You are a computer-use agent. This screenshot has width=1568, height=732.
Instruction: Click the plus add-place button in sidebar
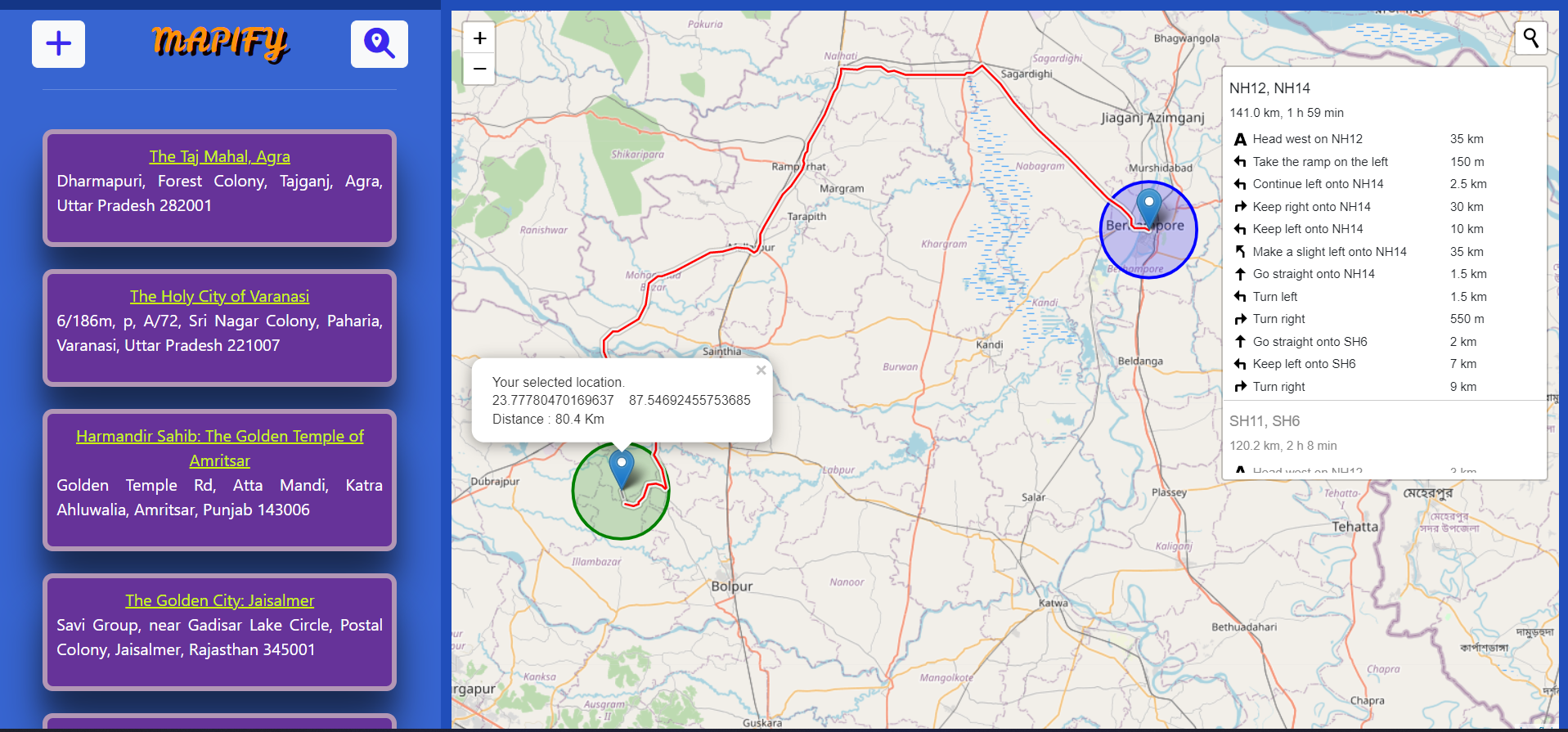coord(58,44)
